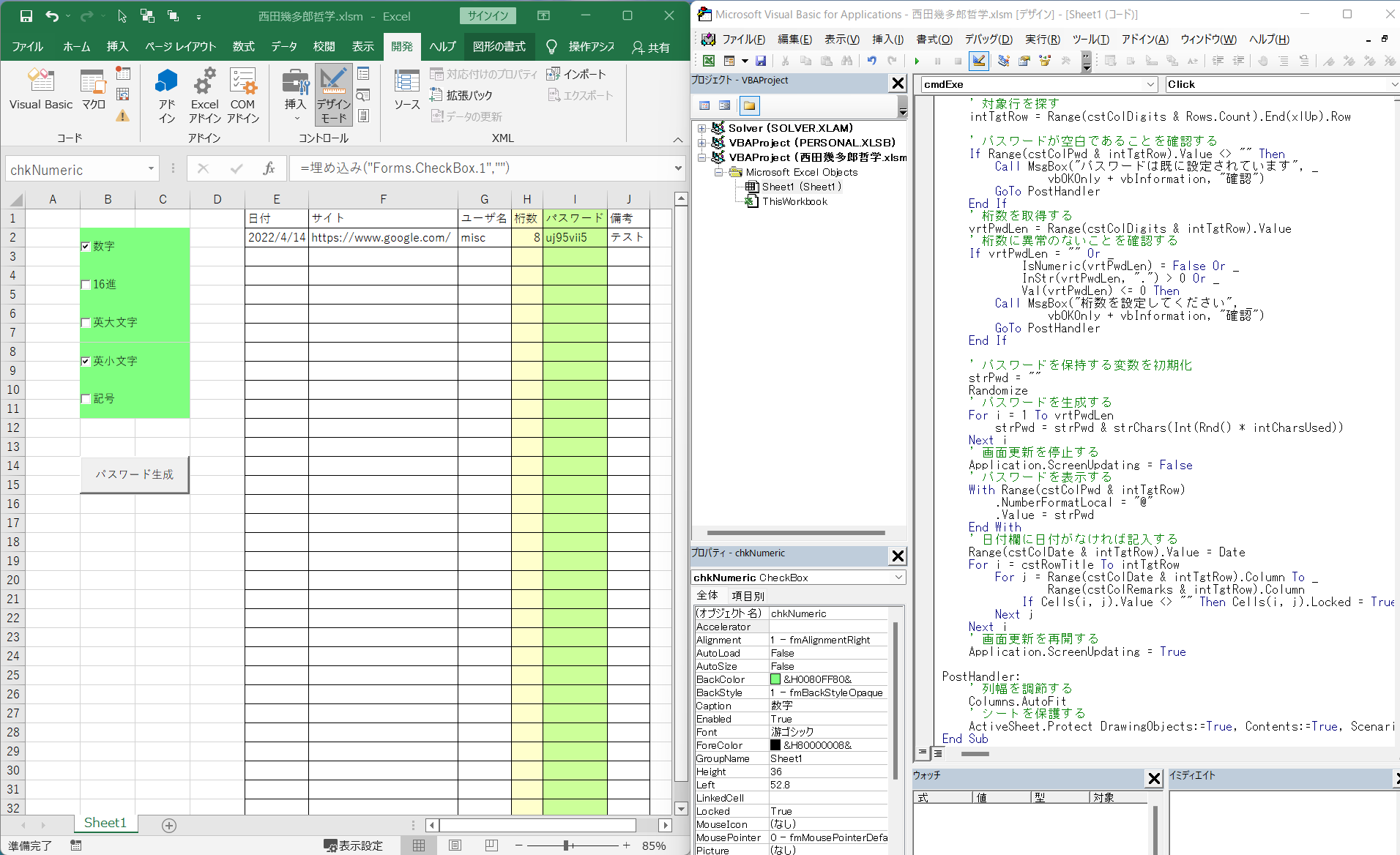Click the パスワード生成 button
The height and width of the screenshot is (855, 1400).
point(135,474)
